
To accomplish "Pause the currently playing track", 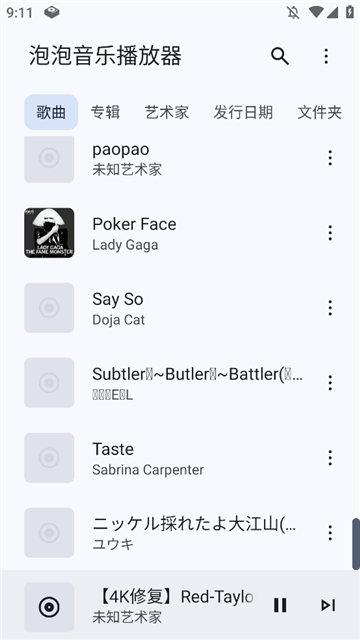I will [280, 605].
